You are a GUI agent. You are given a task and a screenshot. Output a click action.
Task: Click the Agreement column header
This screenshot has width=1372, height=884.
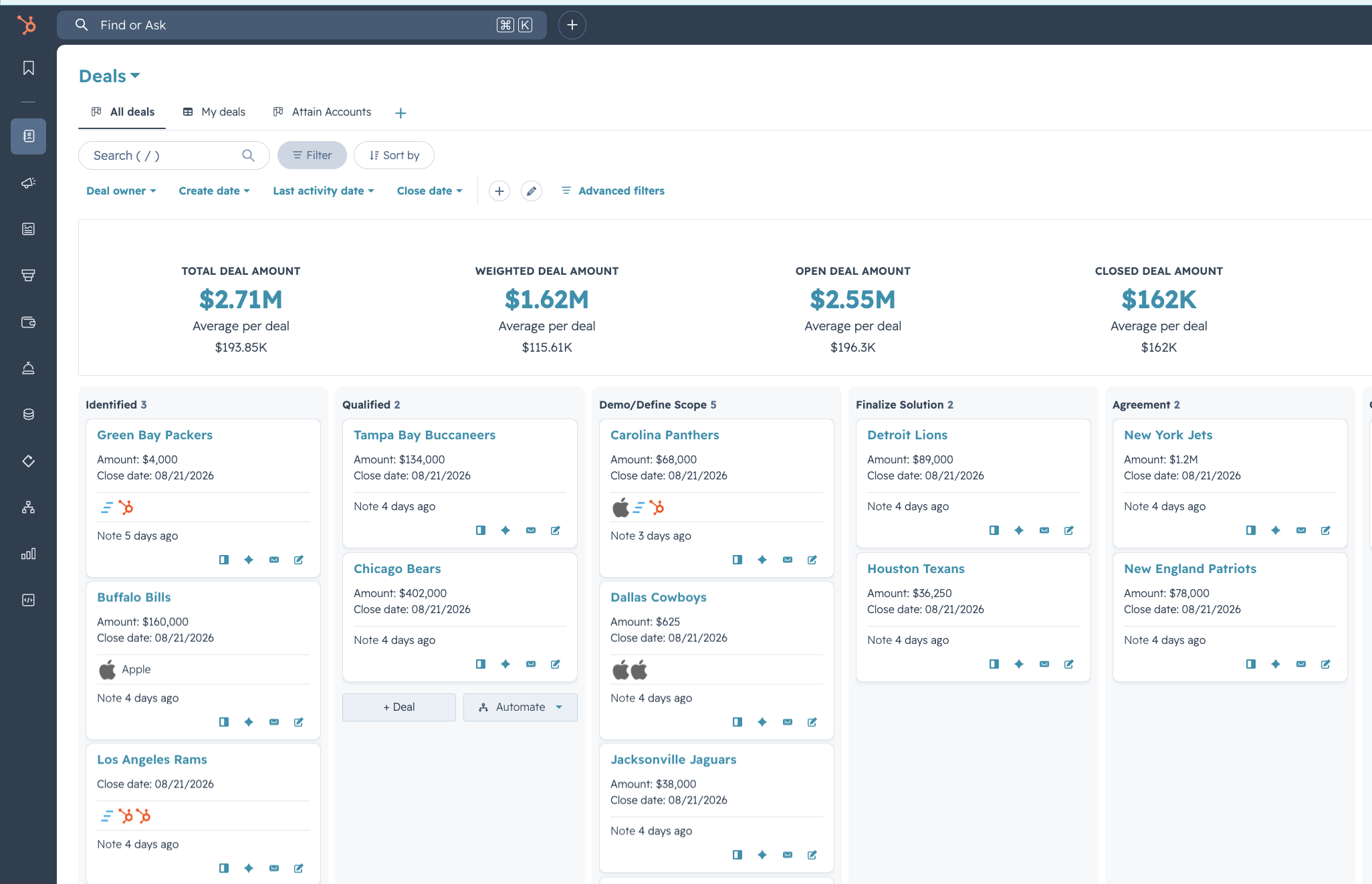[1146, 405]
